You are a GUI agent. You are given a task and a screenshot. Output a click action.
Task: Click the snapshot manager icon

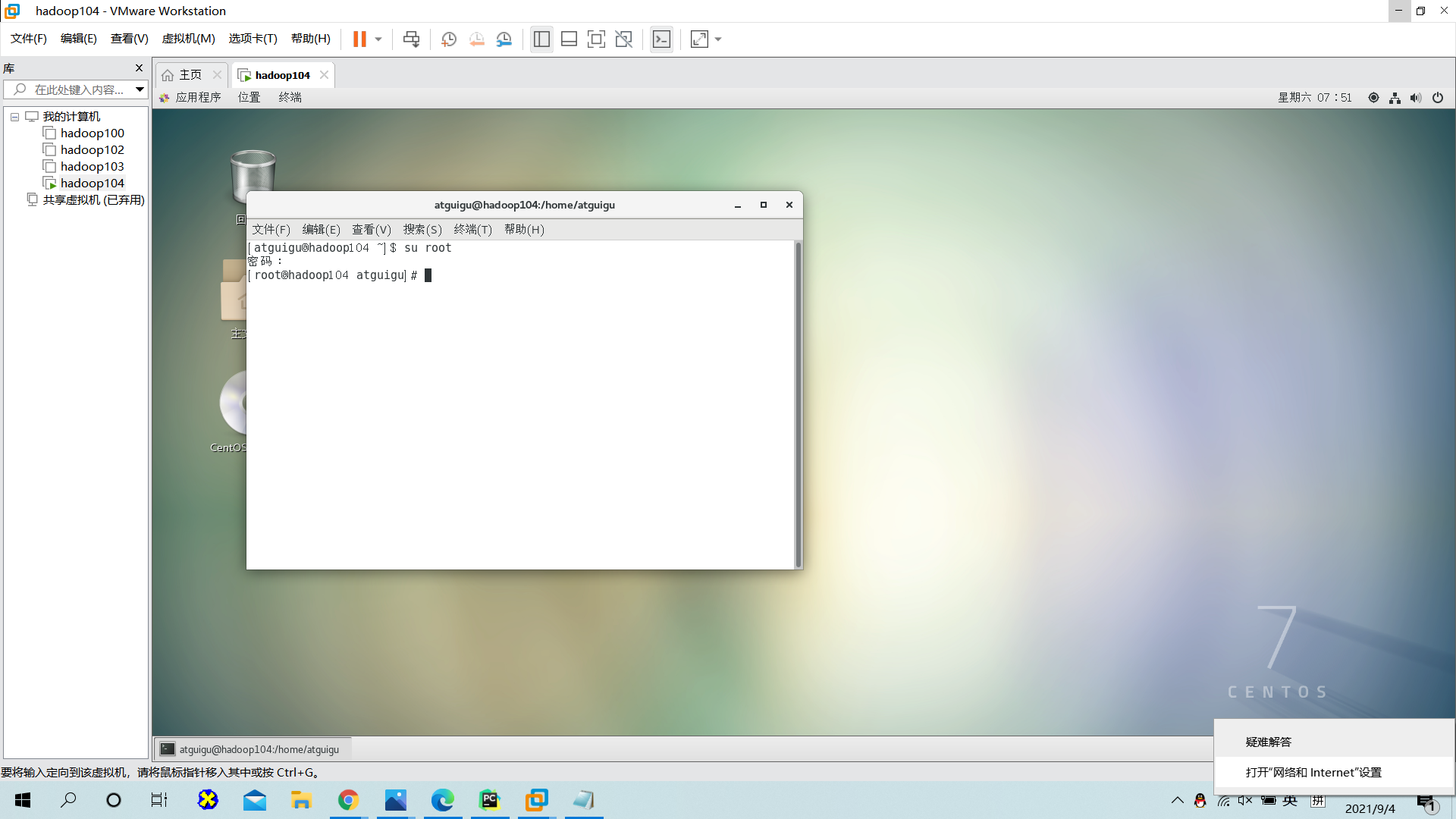tap(504, 39)
